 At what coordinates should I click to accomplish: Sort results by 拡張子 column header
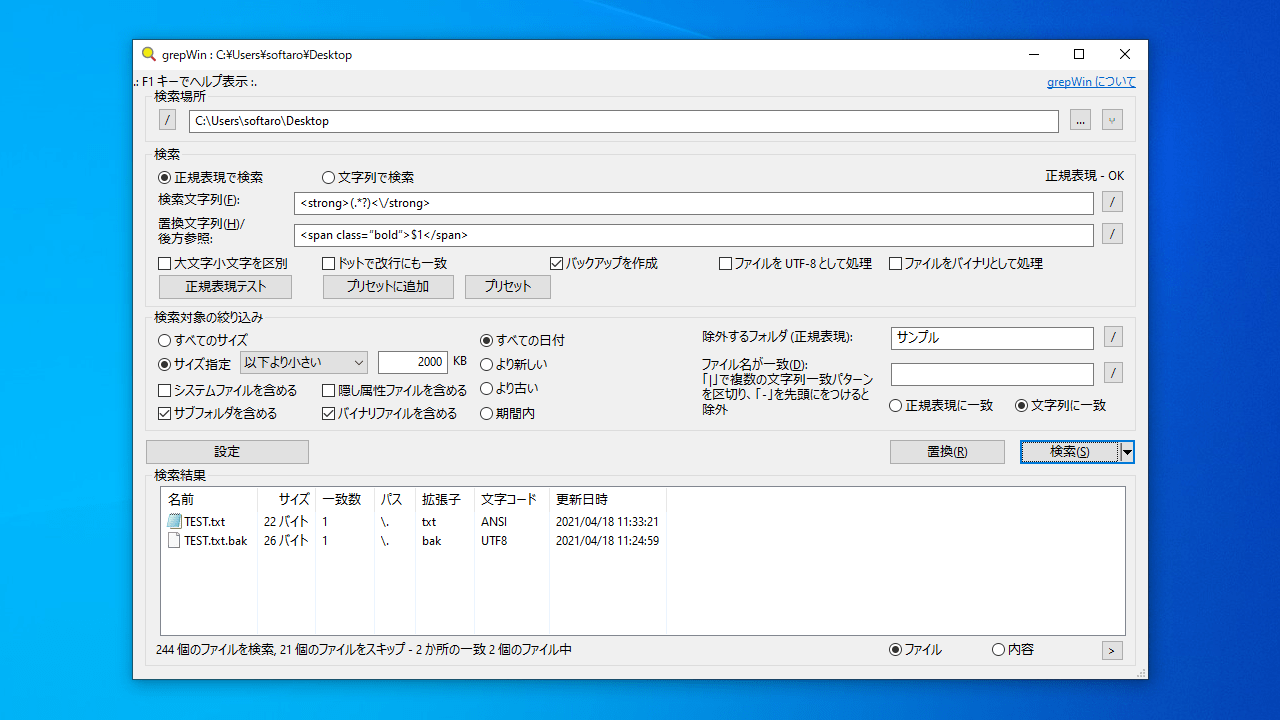pyautogui.click(x=445, y=499)
